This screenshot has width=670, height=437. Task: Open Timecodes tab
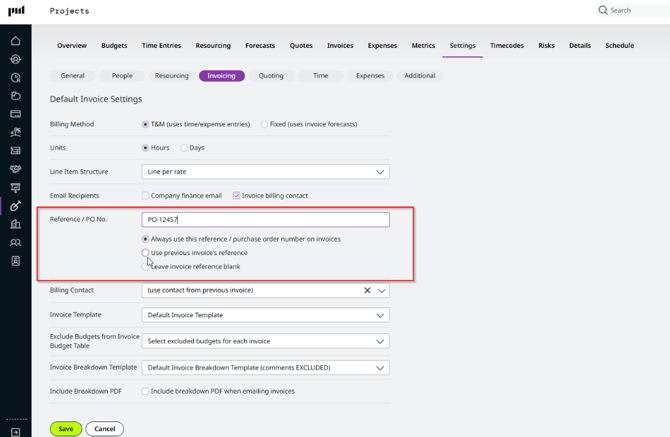[507, 46]
